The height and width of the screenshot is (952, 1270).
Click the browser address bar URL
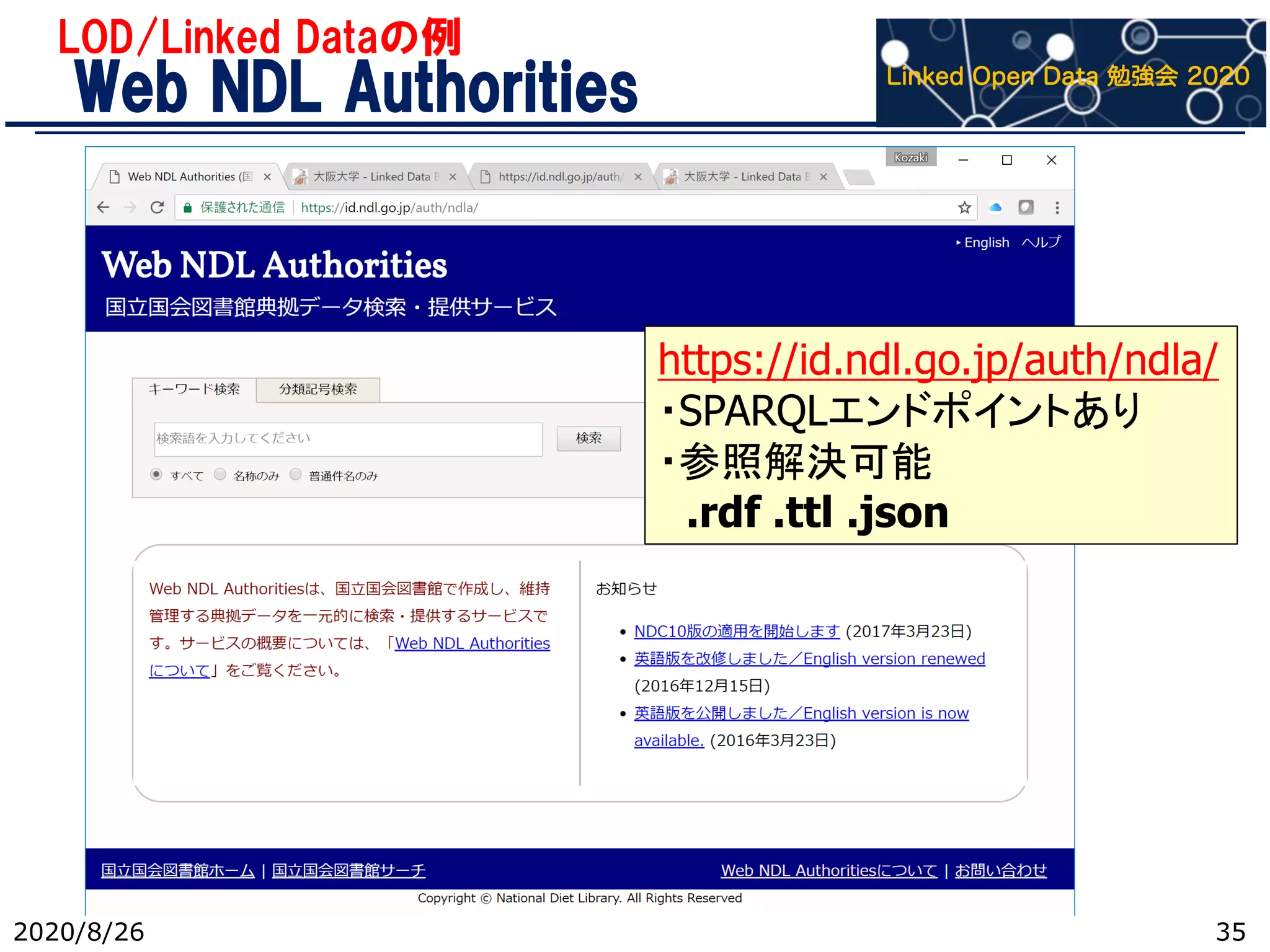(x=389, y=208)
